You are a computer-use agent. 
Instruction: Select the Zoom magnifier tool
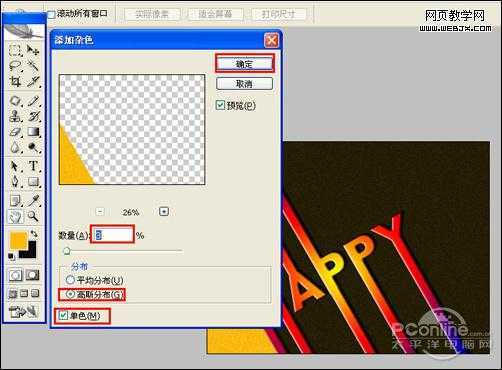click(x=33, y=217)
